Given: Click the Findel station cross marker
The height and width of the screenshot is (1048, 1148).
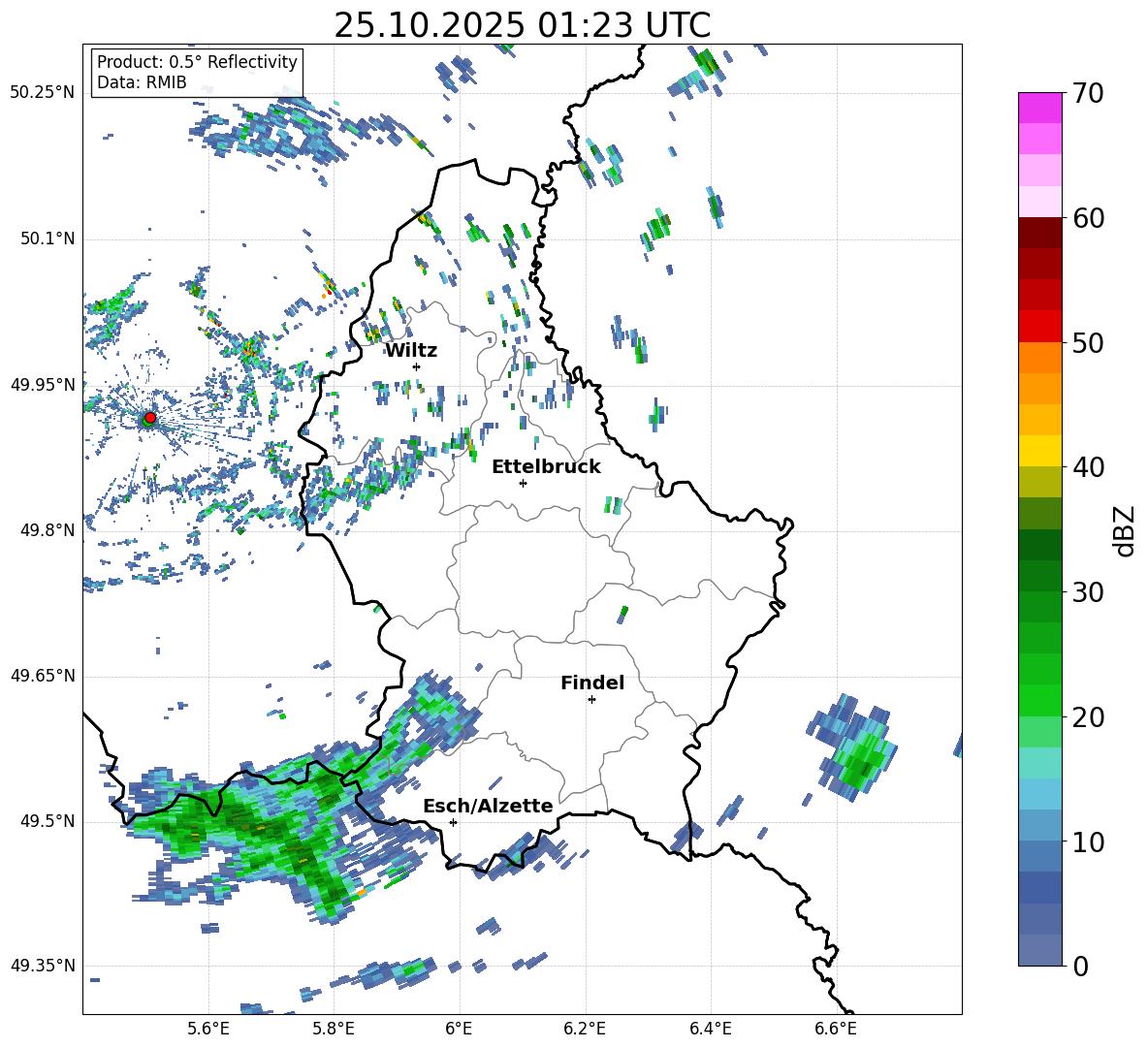Looking at the screenshot, I should (591, 700).
